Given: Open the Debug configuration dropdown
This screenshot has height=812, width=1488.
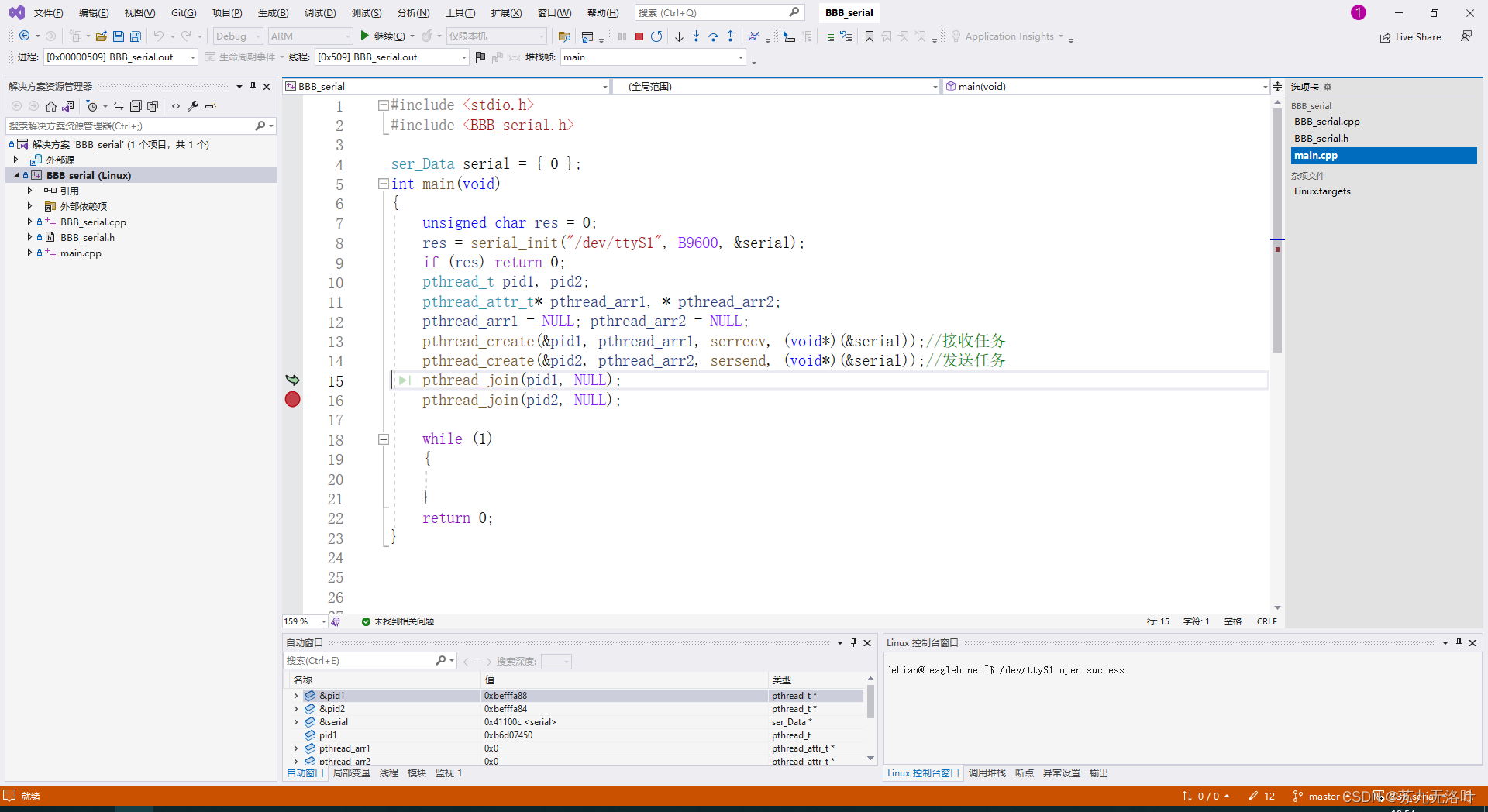Looking at the screenshot, I should point(237,36).
